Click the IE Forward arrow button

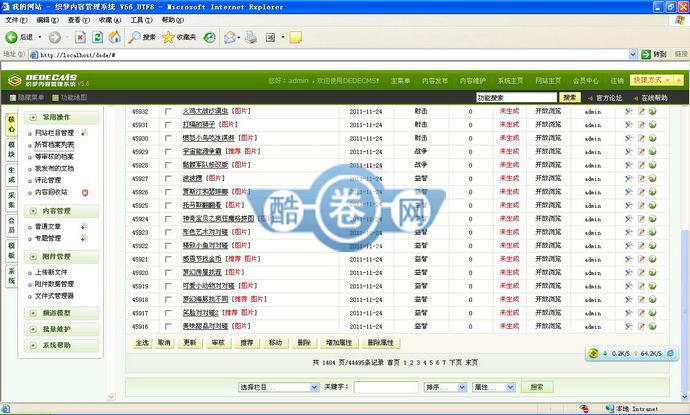point(55,38)
